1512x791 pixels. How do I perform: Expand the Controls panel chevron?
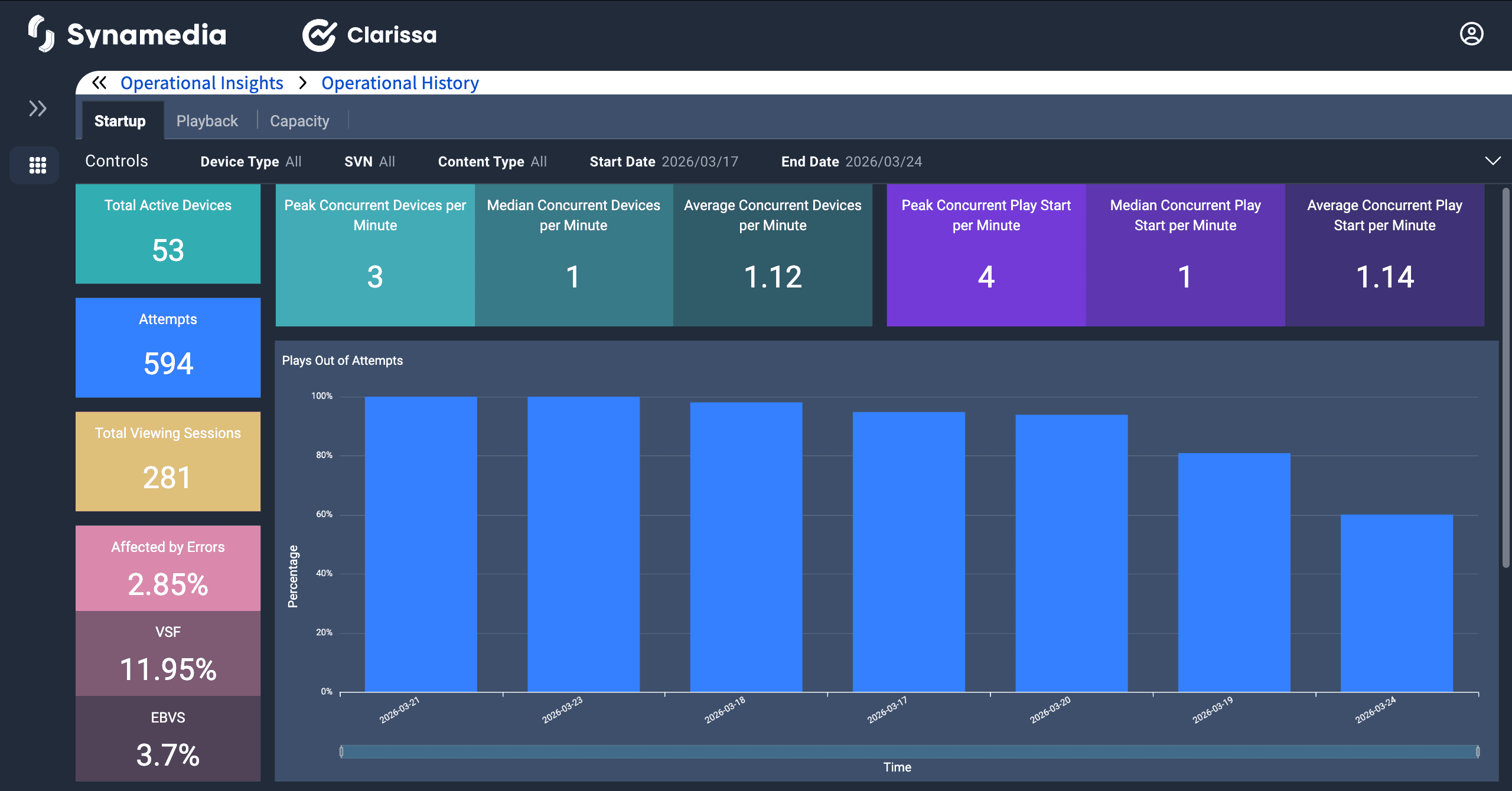pyautogui.click(x=1493, y=161)
